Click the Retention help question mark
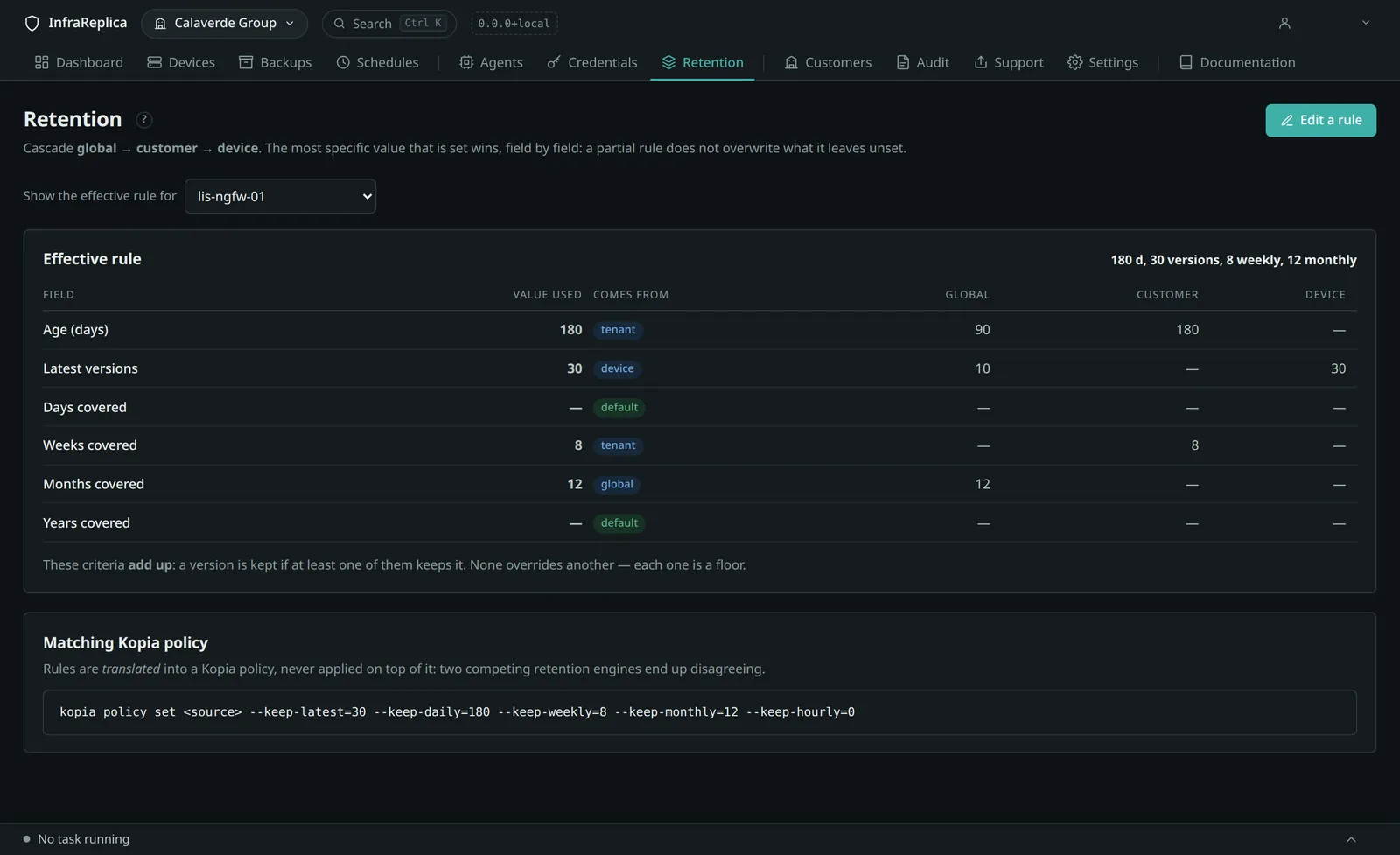This screenshot has width=1400, height=855. tap(144, 120)
